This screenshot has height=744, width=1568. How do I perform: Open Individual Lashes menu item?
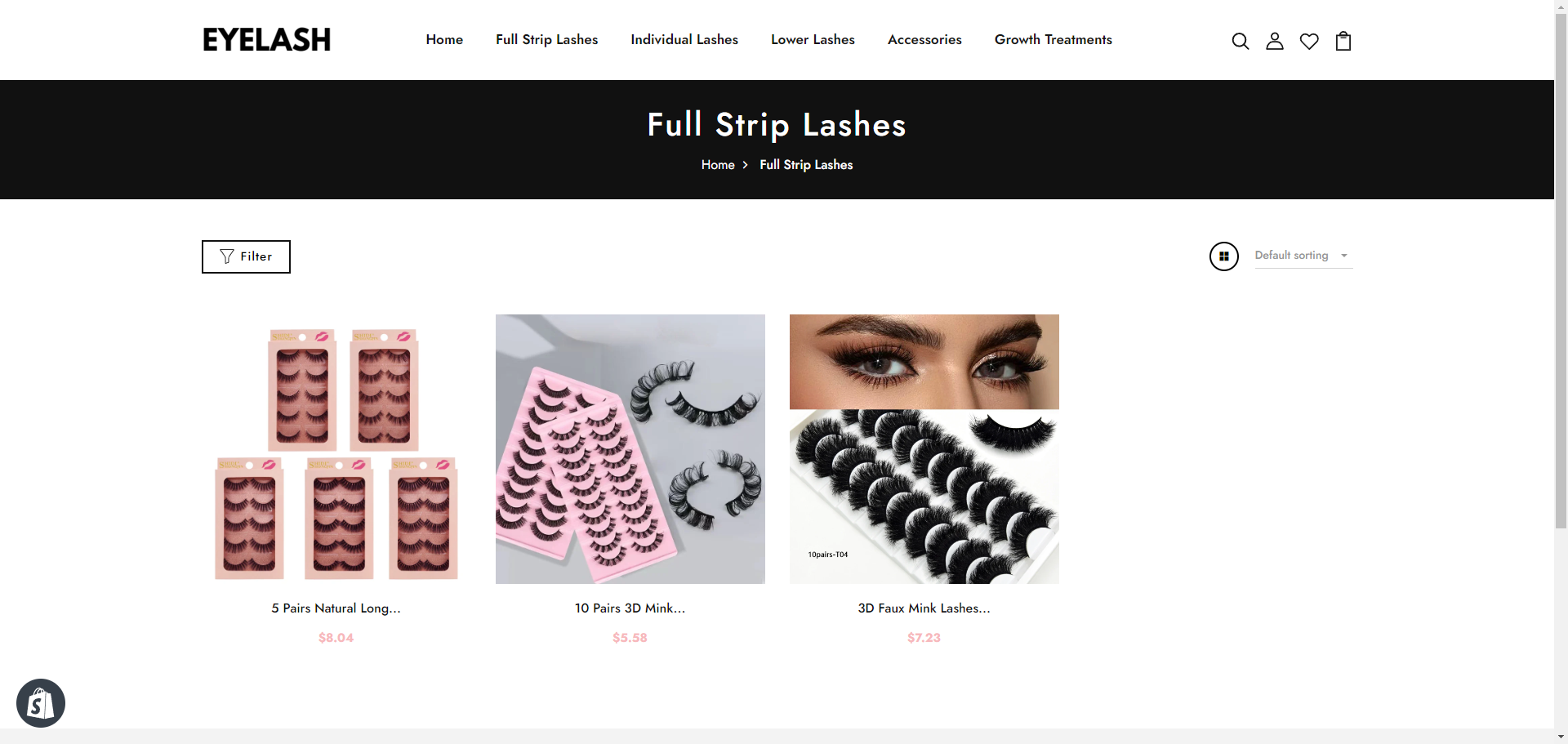tap(684, 39)
